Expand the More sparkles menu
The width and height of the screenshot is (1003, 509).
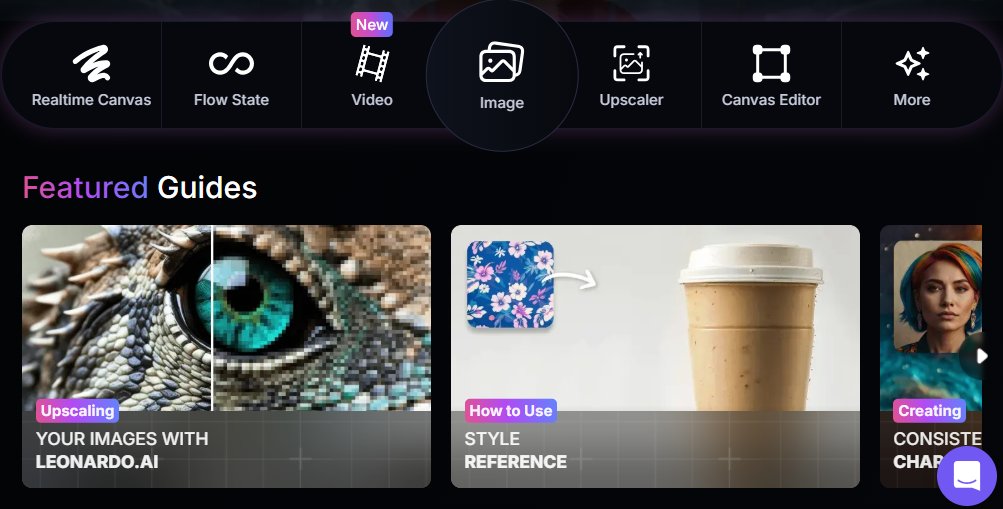click(912, 63)
